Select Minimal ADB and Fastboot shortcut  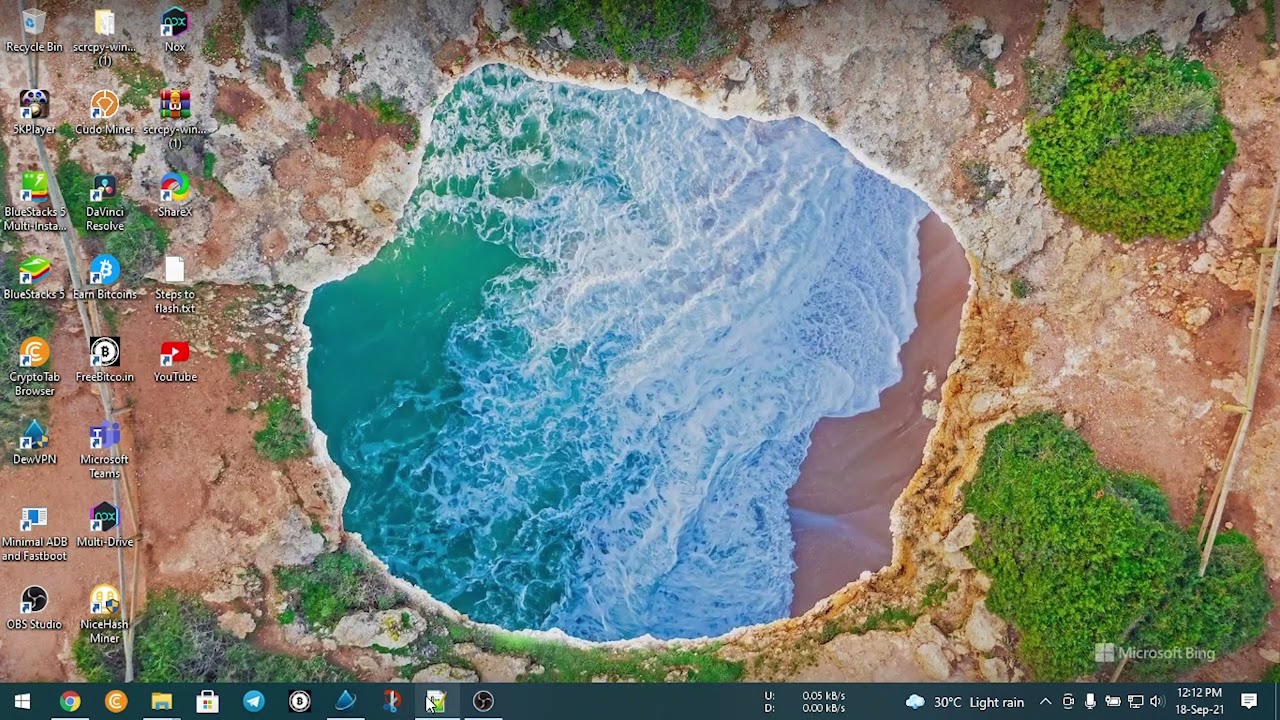34,520
